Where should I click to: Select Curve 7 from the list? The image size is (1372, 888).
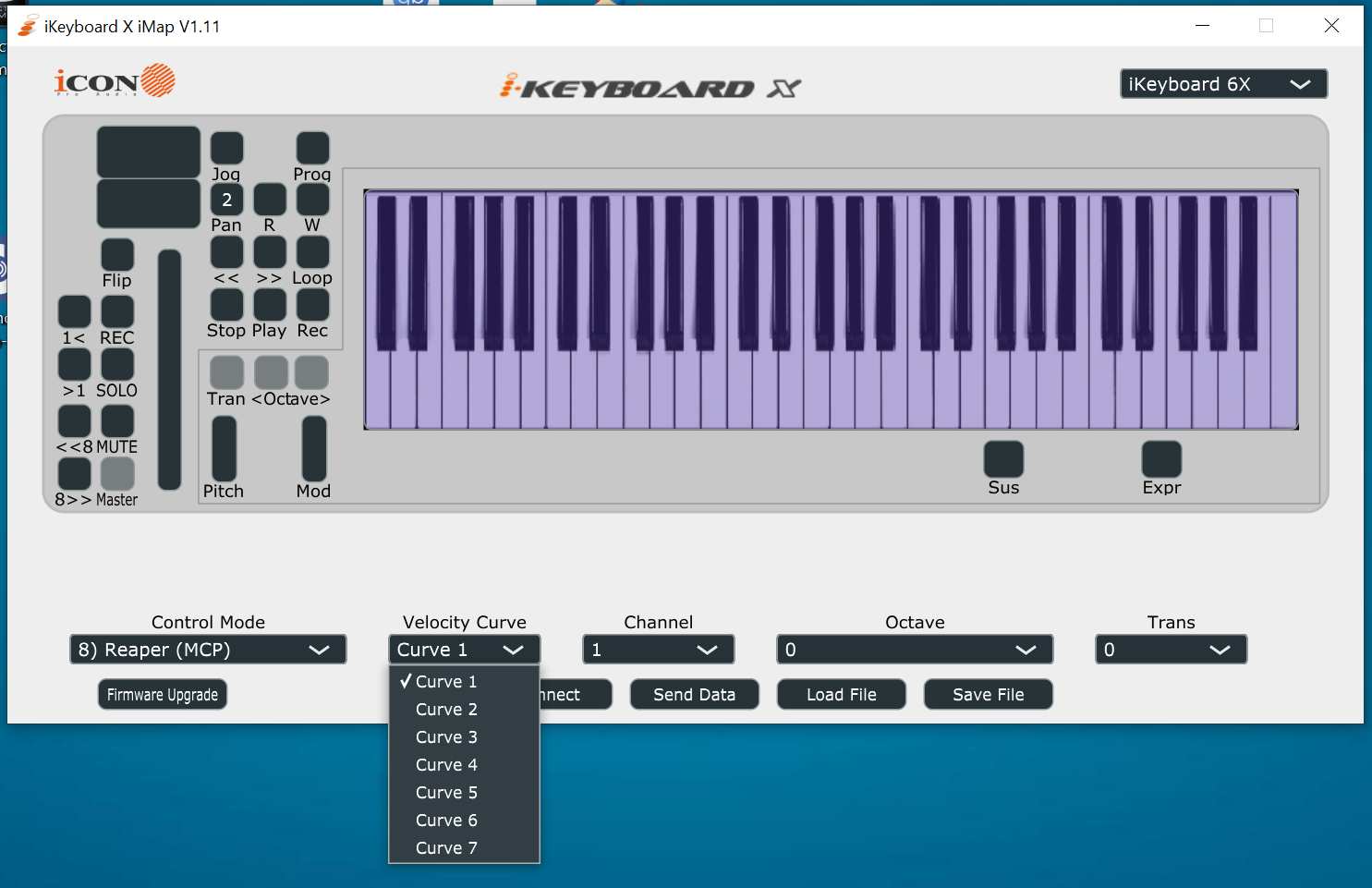464,848
